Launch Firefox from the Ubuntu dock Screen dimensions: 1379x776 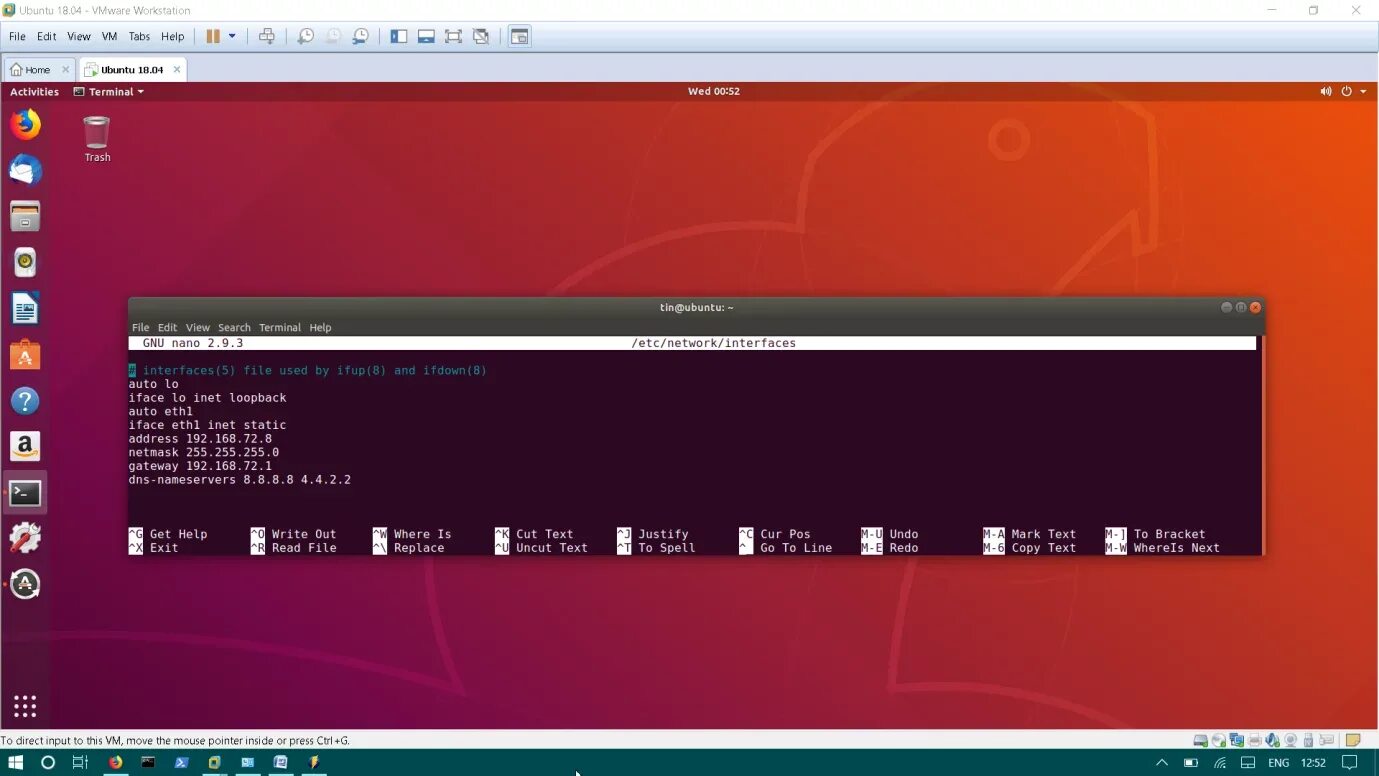point(25,124)
